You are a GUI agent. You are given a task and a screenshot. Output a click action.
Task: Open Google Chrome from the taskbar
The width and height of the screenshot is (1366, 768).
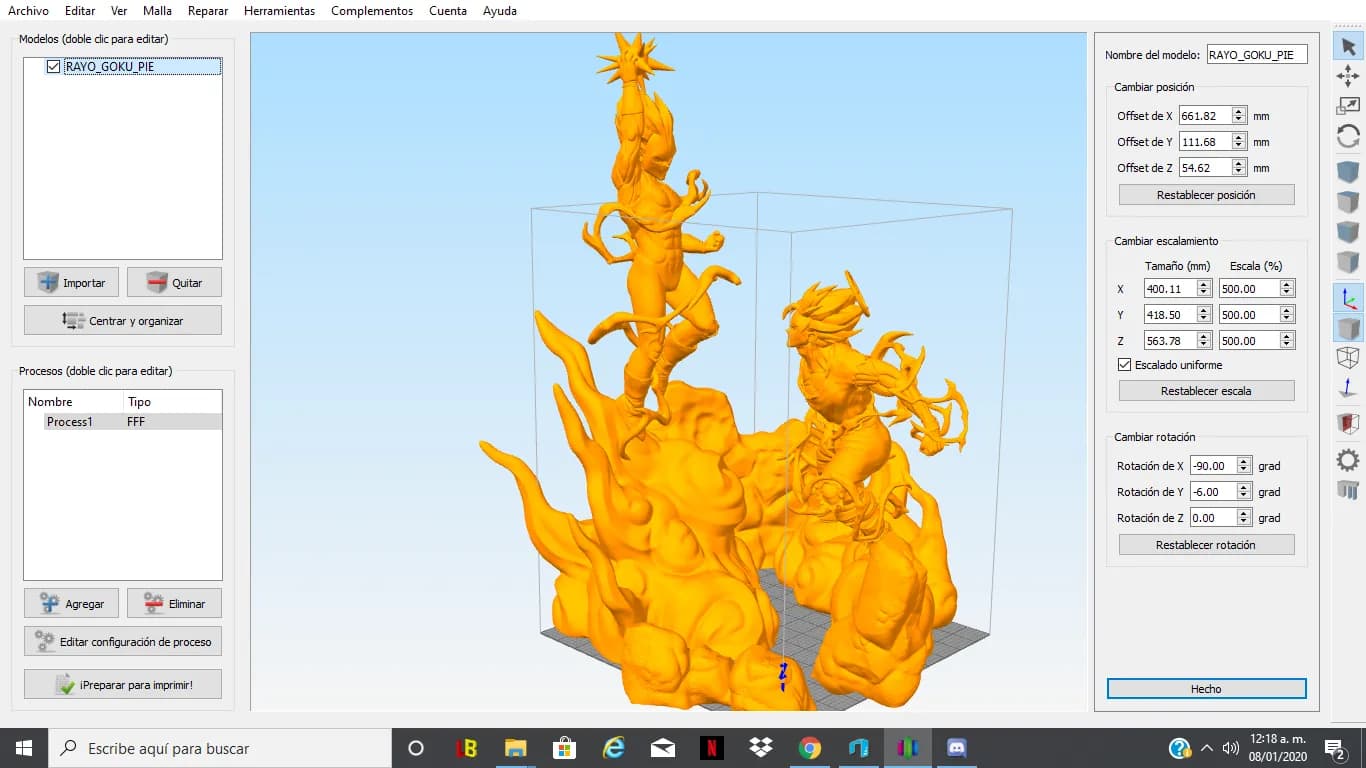(810, 748)
